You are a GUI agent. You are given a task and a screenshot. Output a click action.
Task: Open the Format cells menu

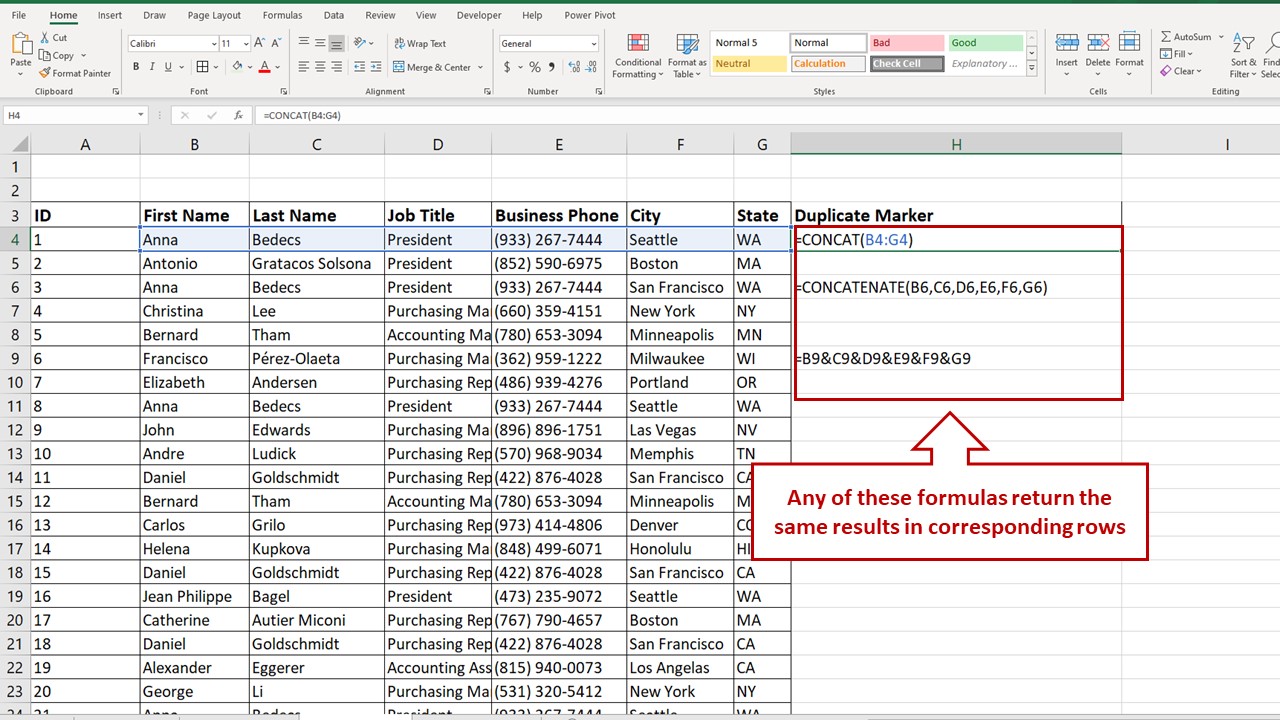(1130, 52)
